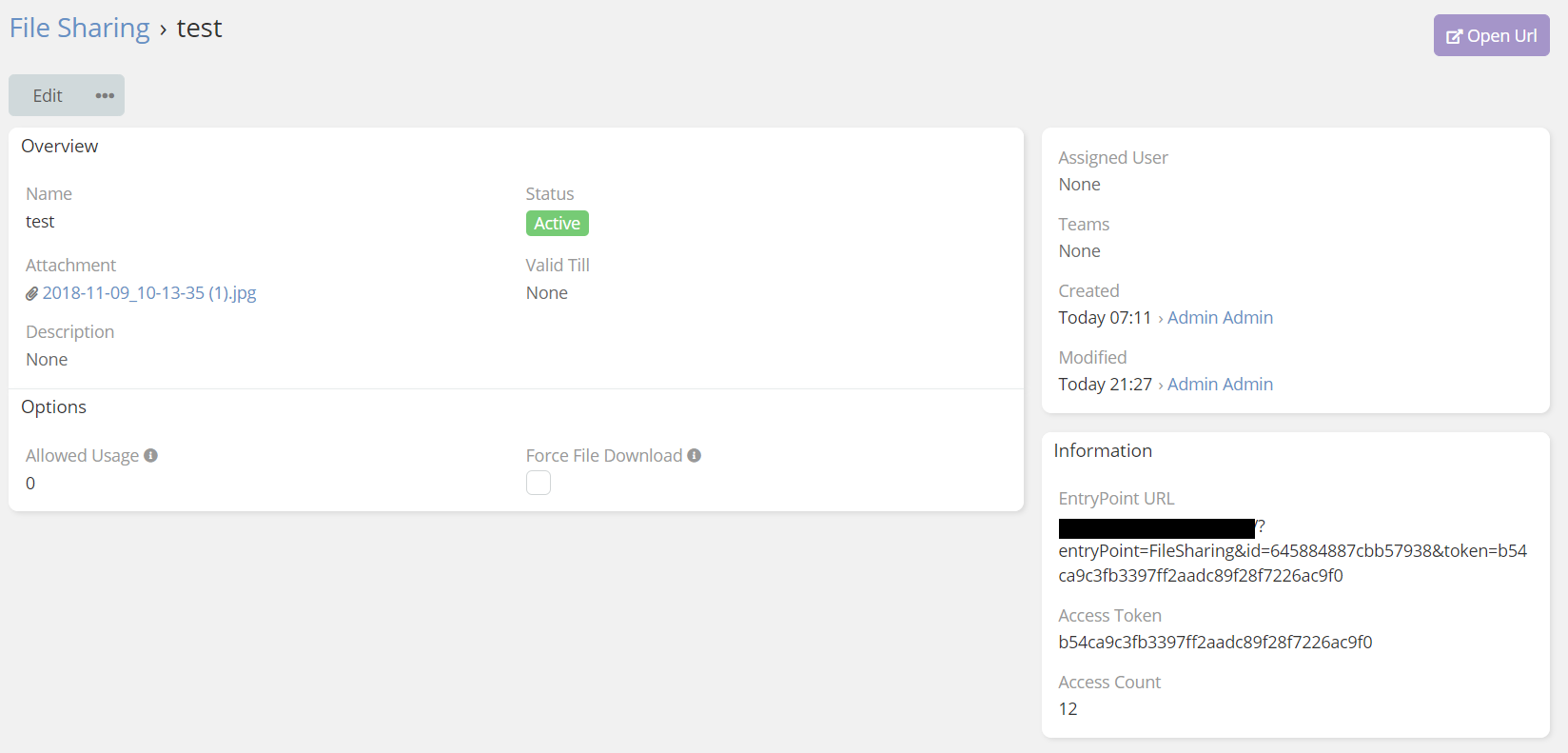This screenshot has height=753, width=1568.
Task: Click the Allowed Usage info icon
Action: 150,456
